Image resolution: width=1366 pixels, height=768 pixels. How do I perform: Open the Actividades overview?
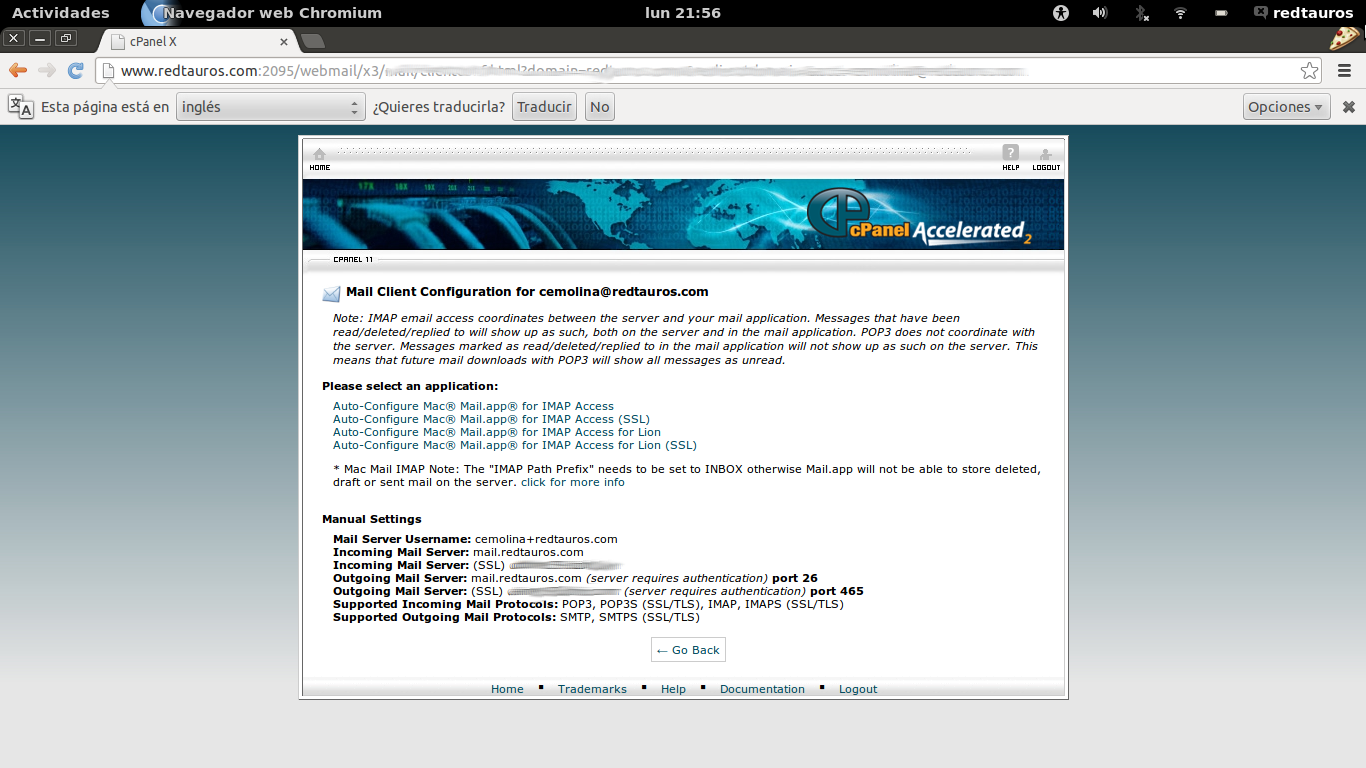(61, 13)
